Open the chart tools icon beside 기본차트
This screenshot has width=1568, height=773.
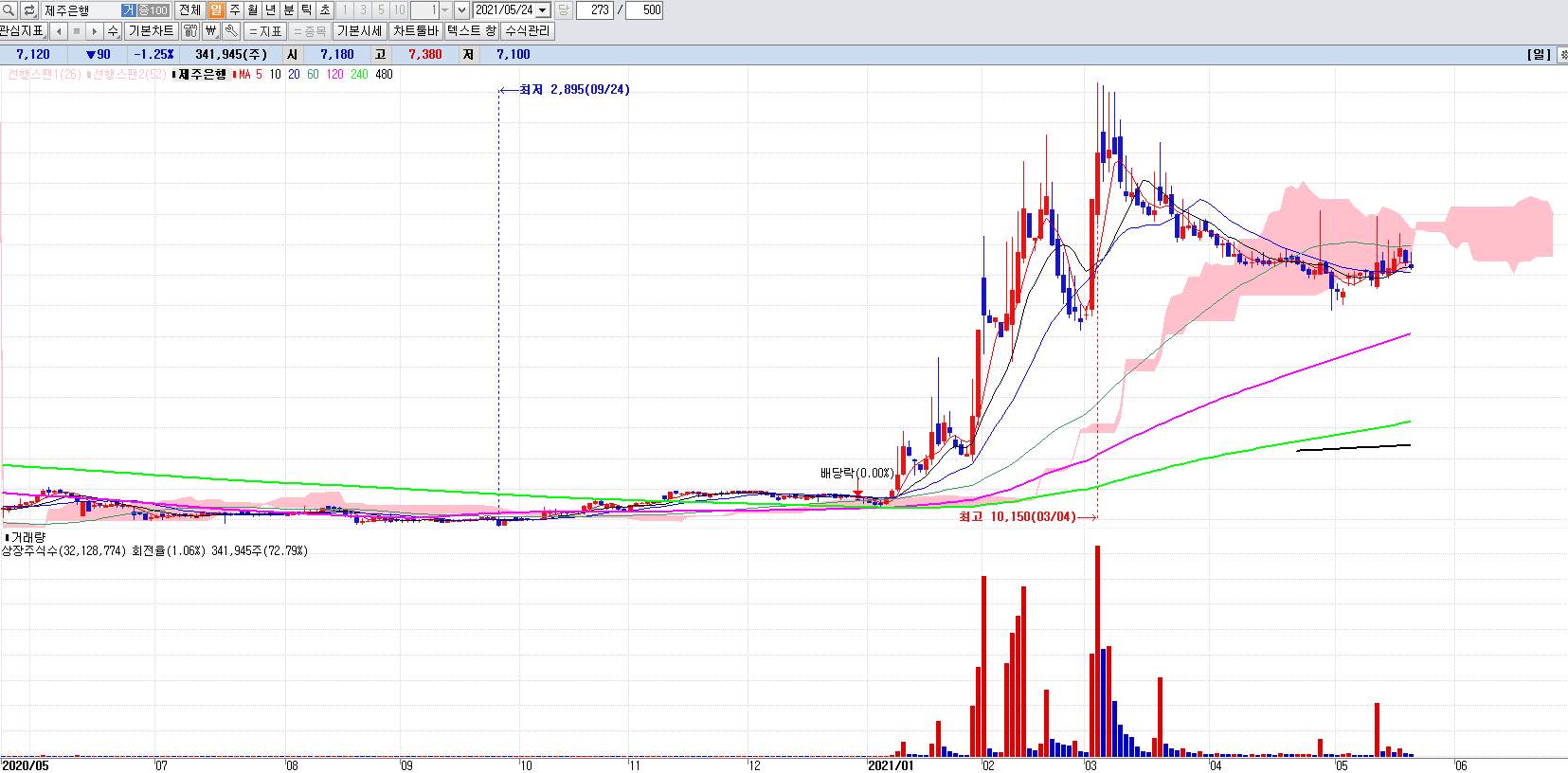coord(190,31)
